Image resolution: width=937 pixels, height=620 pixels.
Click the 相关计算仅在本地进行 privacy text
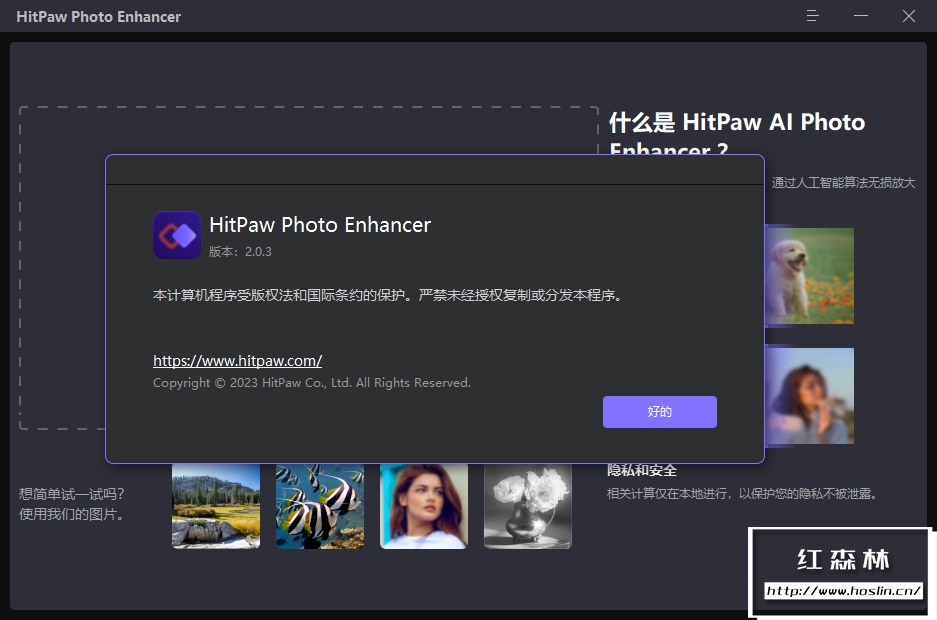tap(742, 493)
